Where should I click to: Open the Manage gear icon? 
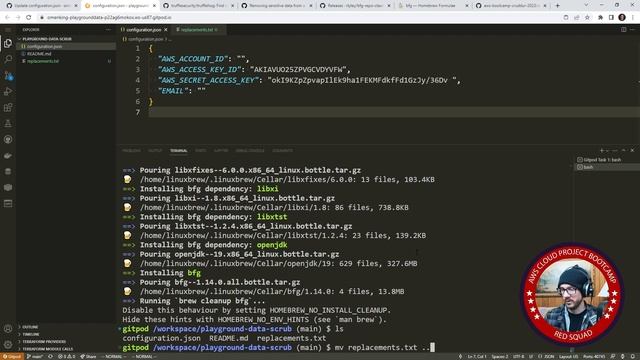point(8,344)
